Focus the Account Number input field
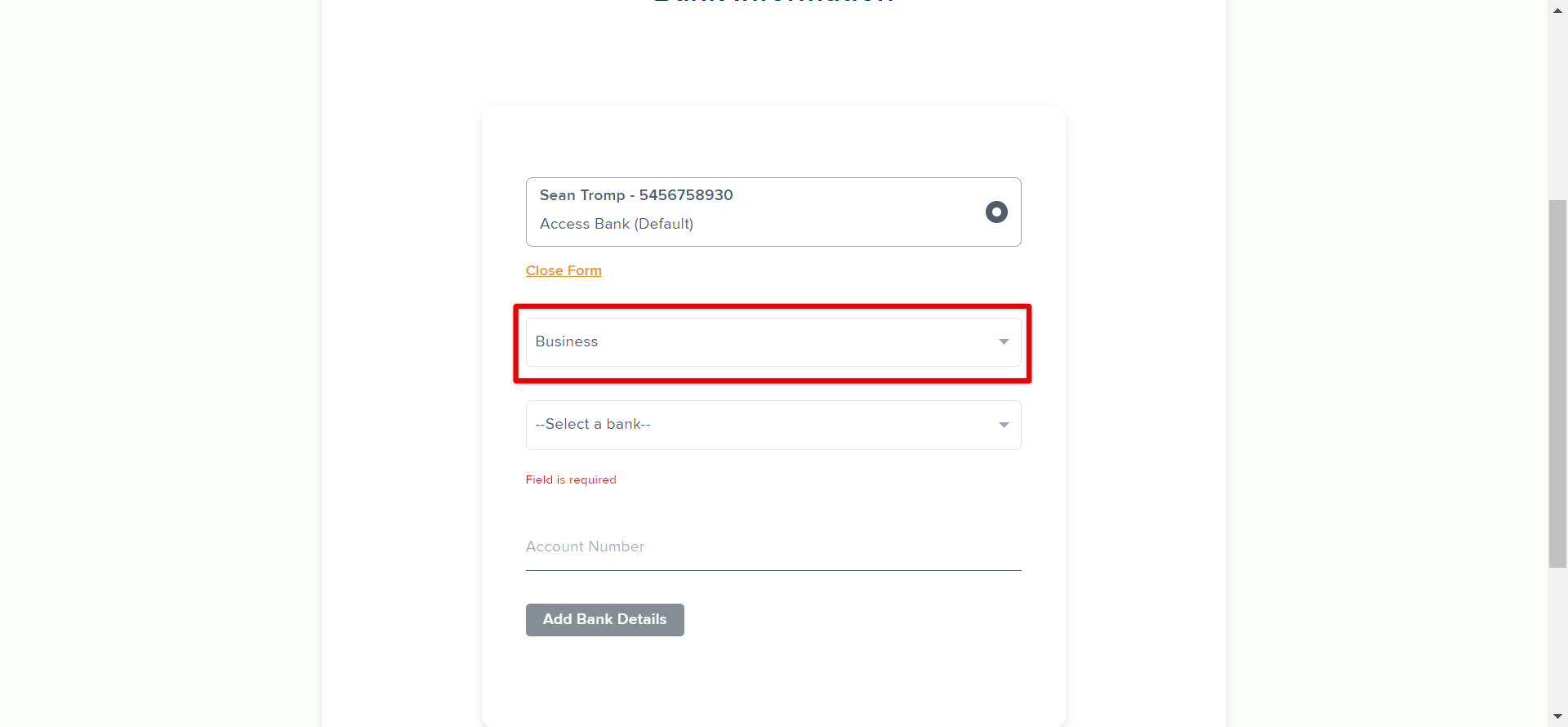Image resolution: width=1568 pixels, height=727 pixels. [x=773, y=547]
